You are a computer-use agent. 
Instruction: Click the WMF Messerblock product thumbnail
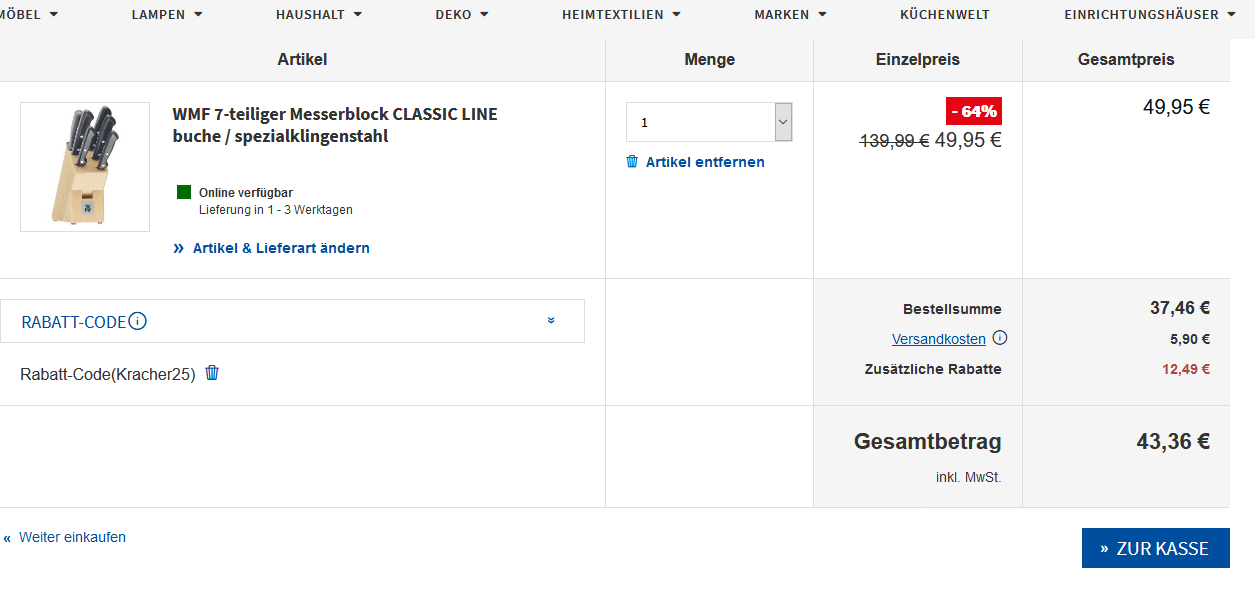[85, 166]
